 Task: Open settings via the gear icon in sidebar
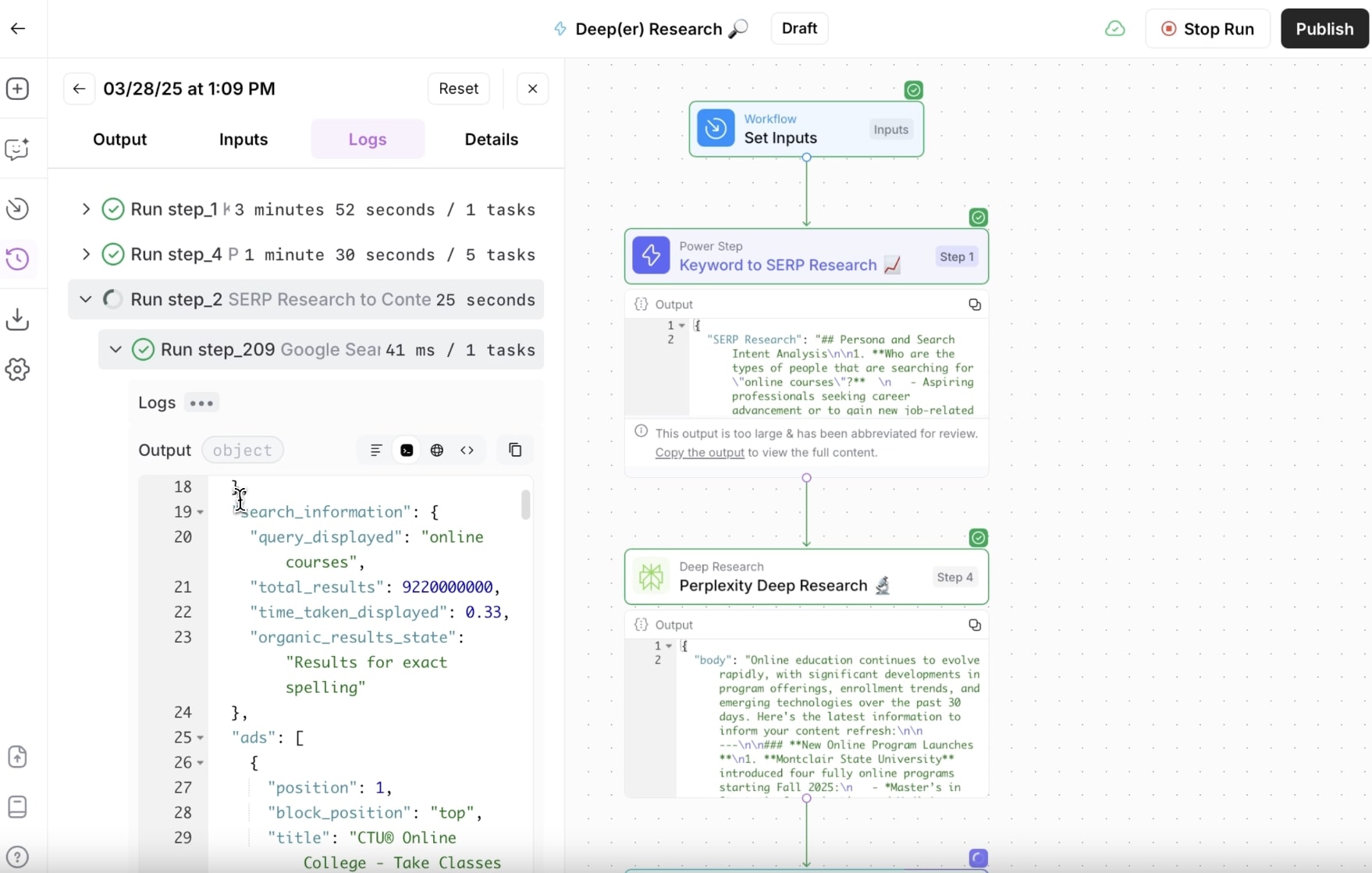[x=17, y=369]
